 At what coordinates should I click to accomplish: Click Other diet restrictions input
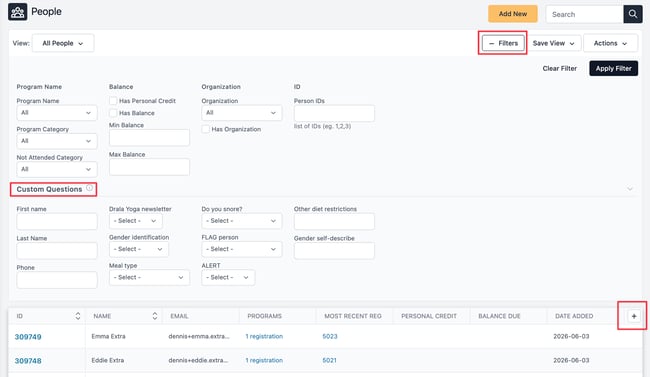pyautogui.click(x=334, y=221)
